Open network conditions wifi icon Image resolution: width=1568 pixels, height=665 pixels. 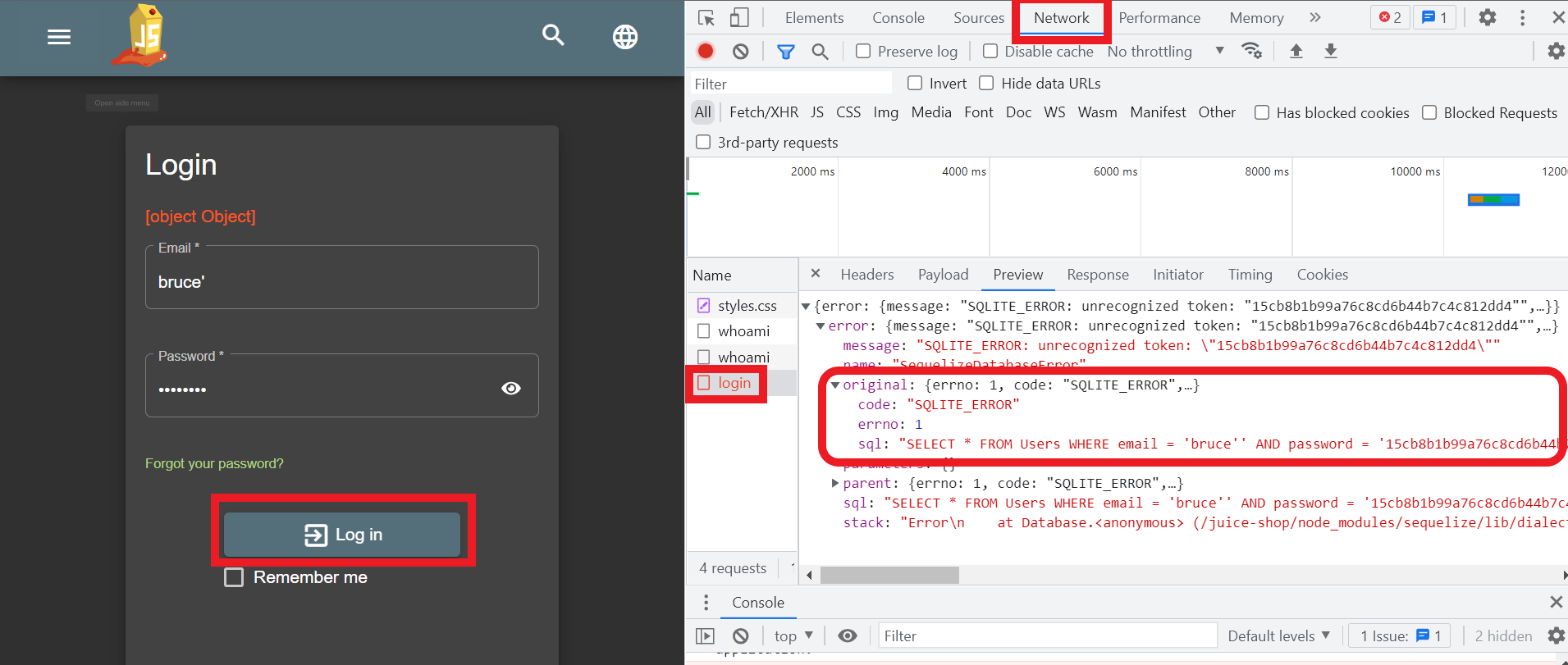1251,51
